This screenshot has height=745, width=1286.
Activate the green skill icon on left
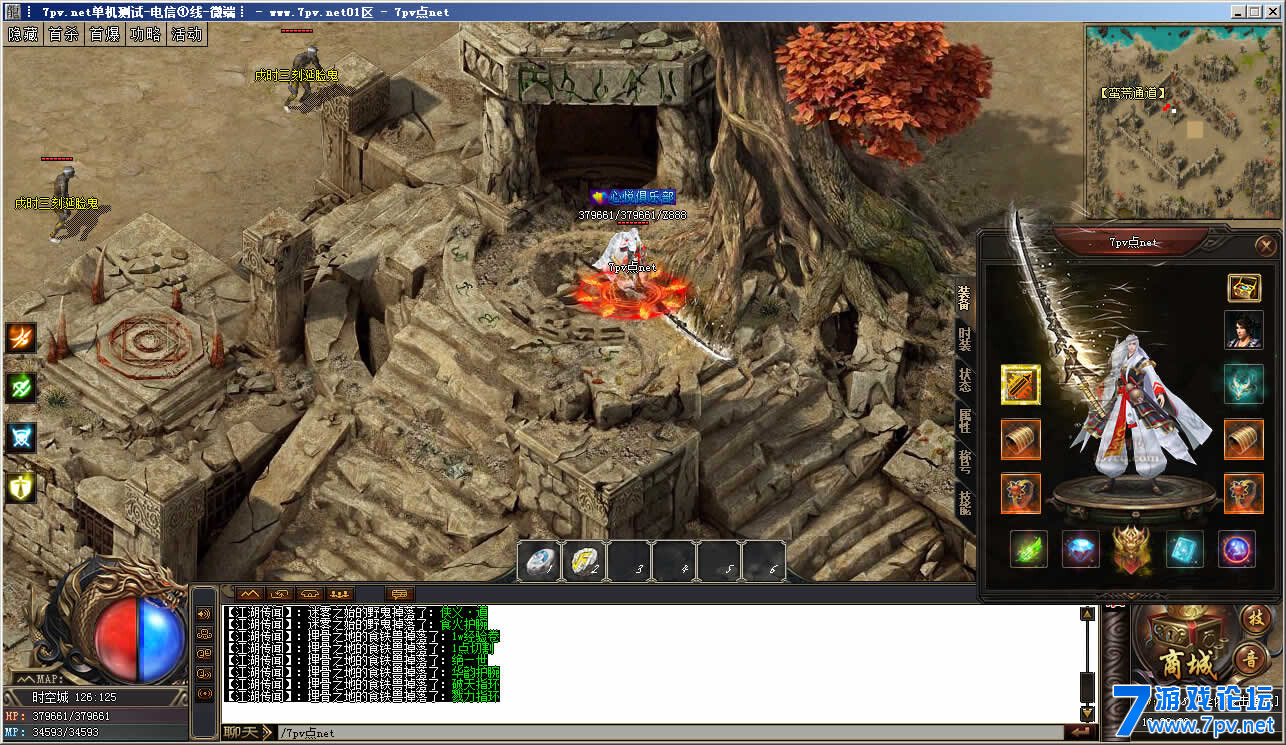coord(20,388)
